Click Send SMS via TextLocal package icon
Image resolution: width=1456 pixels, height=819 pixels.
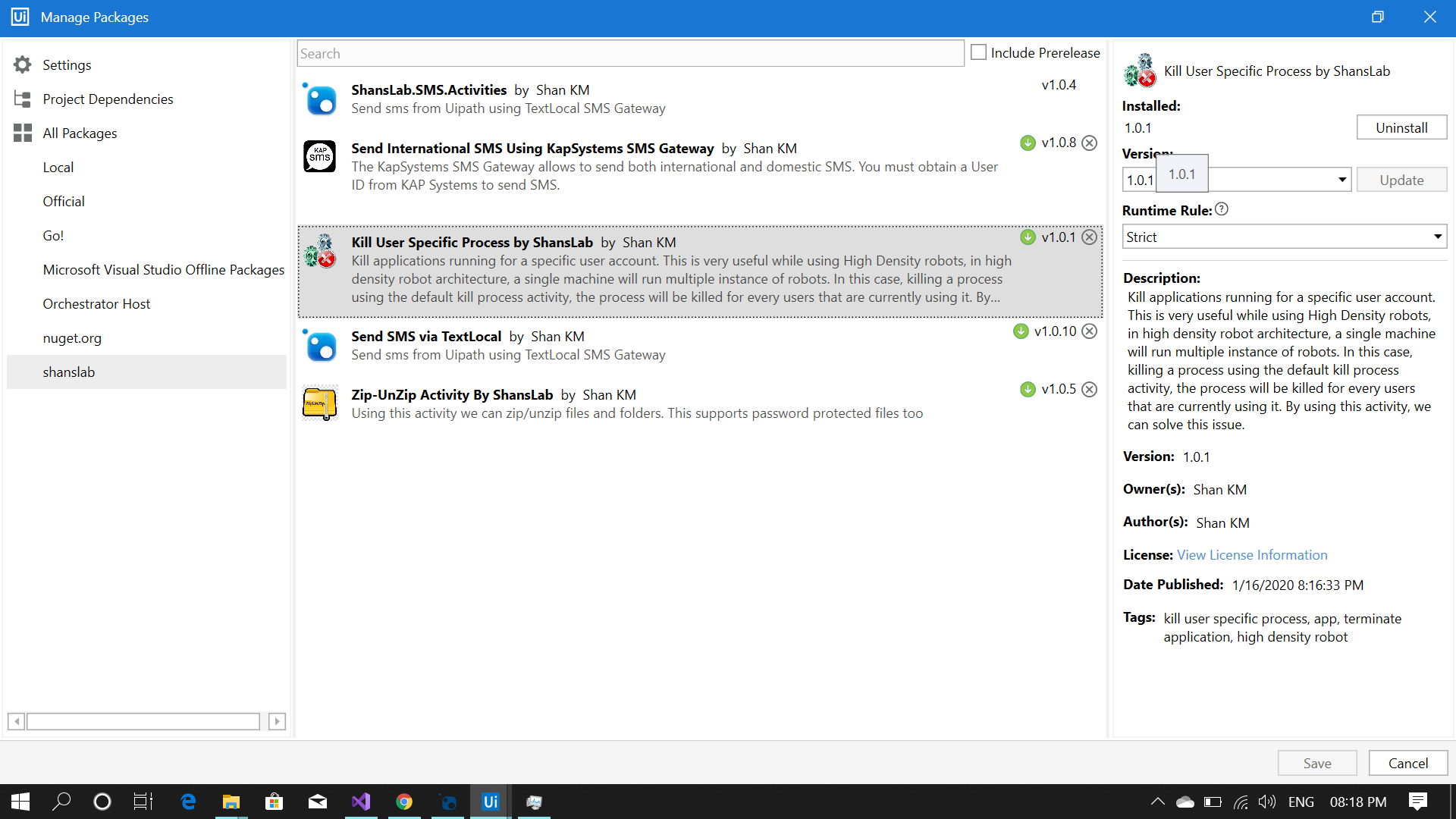320,346
